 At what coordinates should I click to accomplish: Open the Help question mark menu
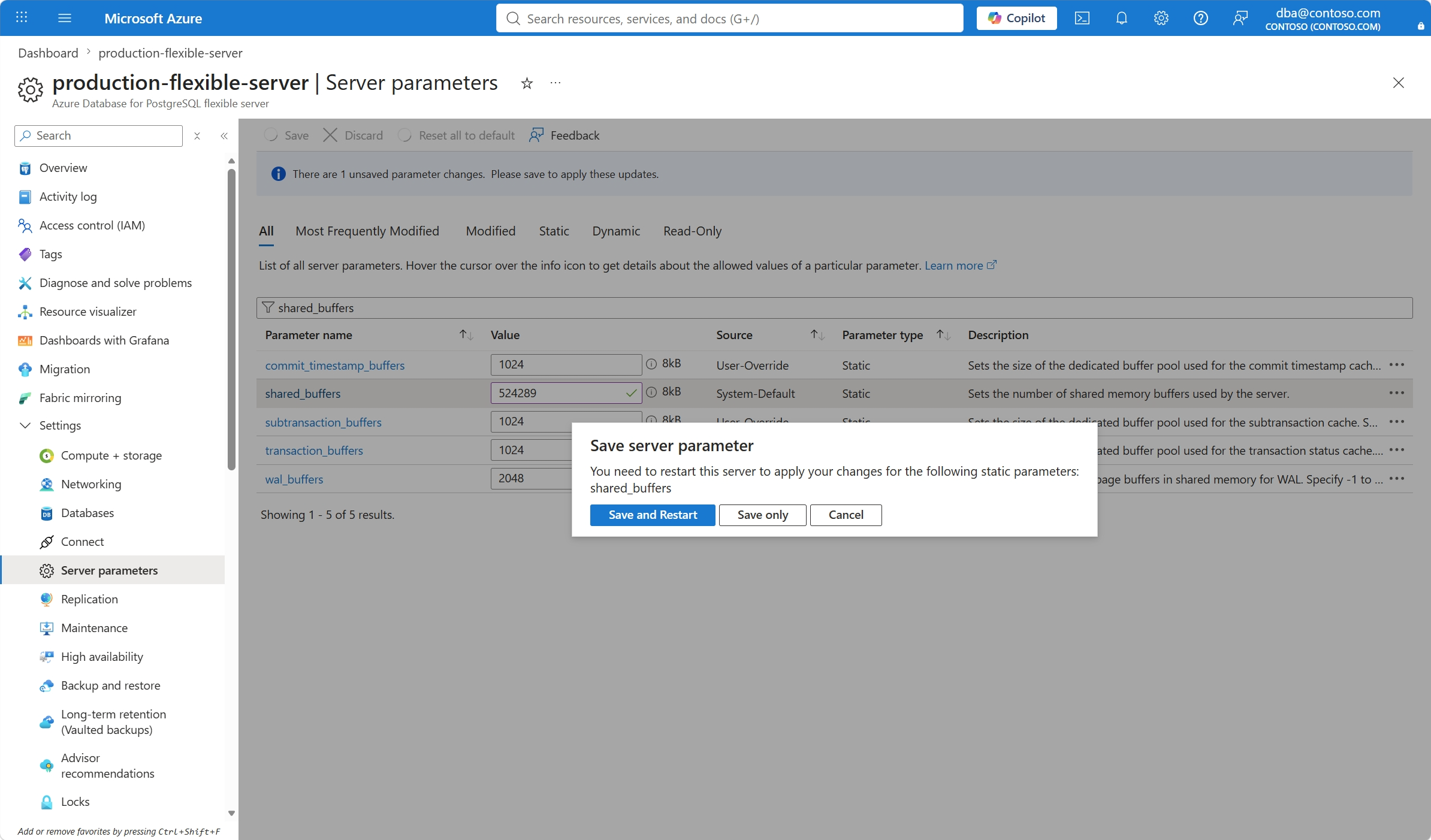1201,18
